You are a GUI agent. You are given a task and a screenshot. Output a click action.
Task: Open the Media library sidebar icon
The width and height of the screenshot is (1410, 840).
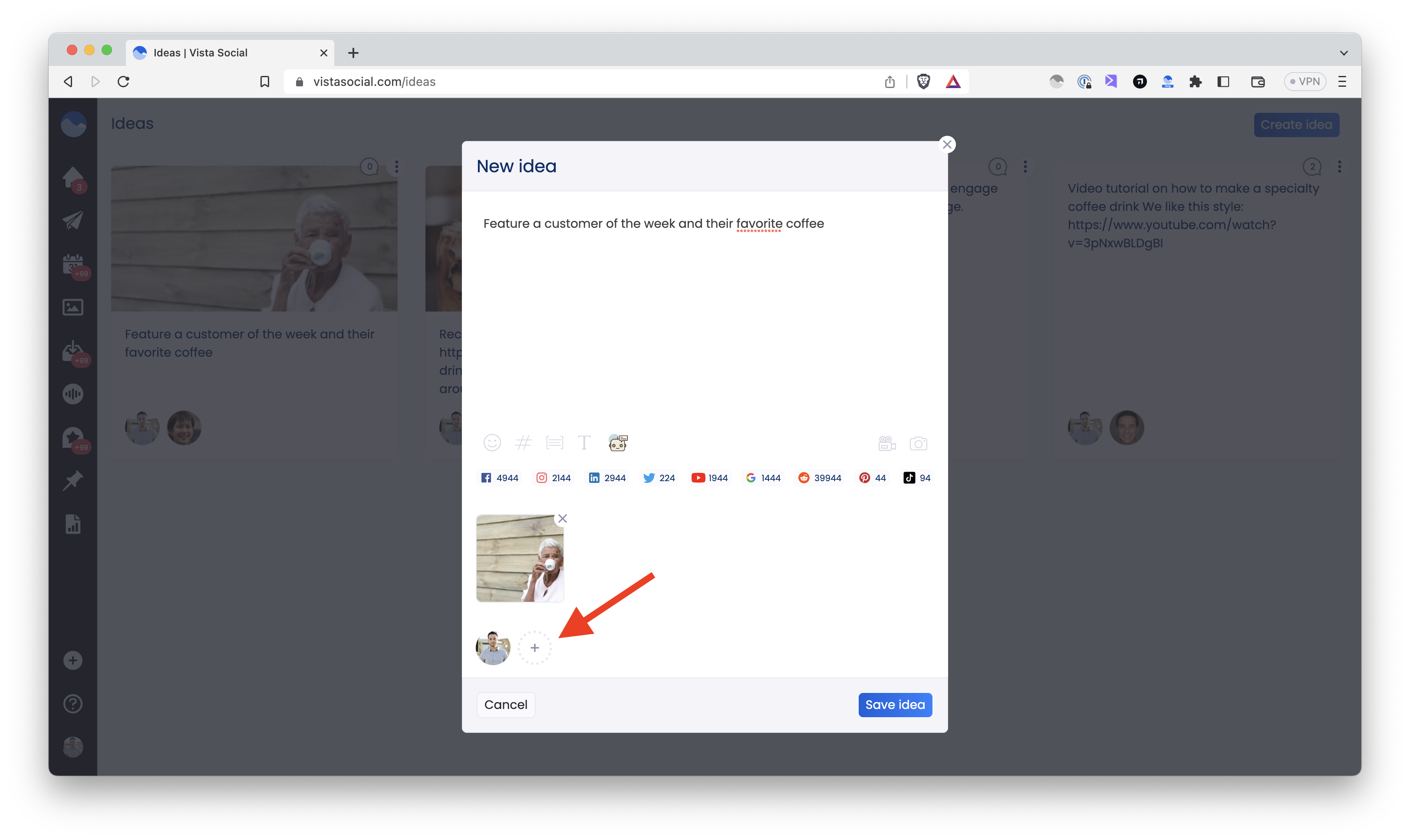point(73,307)
